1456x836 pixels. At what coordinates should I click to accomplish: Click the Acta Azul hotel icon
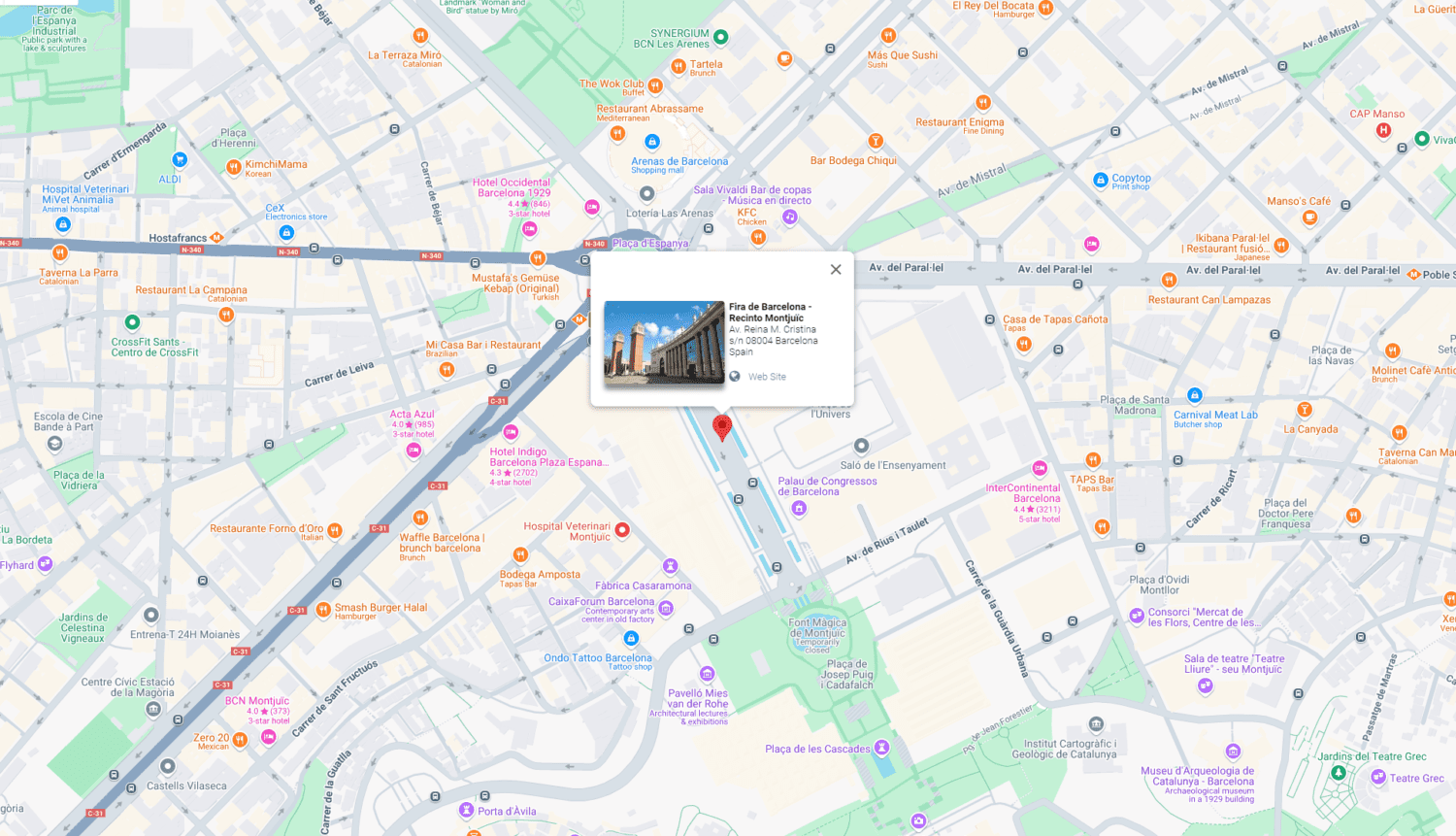pos(414,450)
